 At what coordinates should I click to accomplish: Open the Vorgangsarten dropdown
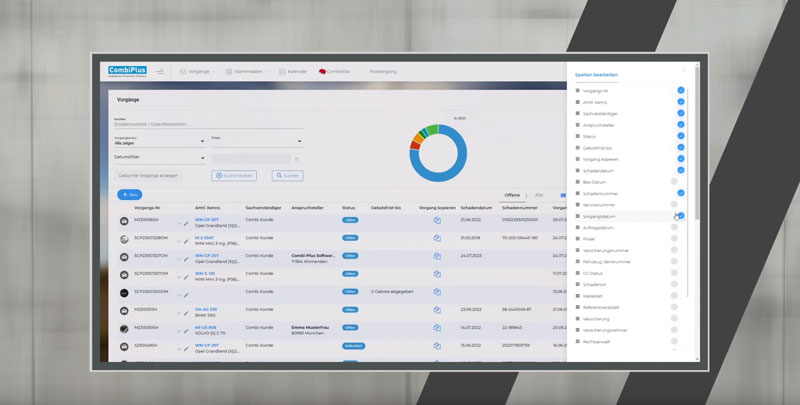click(160, 143)
